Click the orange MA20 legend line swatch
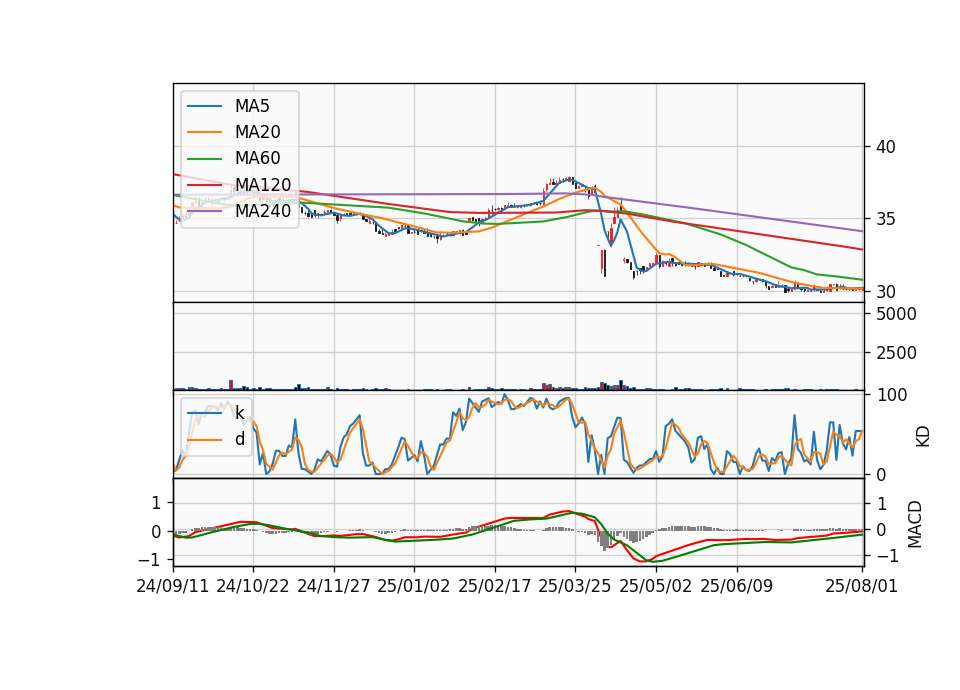 pyautogui.click(x=204, y=133)
